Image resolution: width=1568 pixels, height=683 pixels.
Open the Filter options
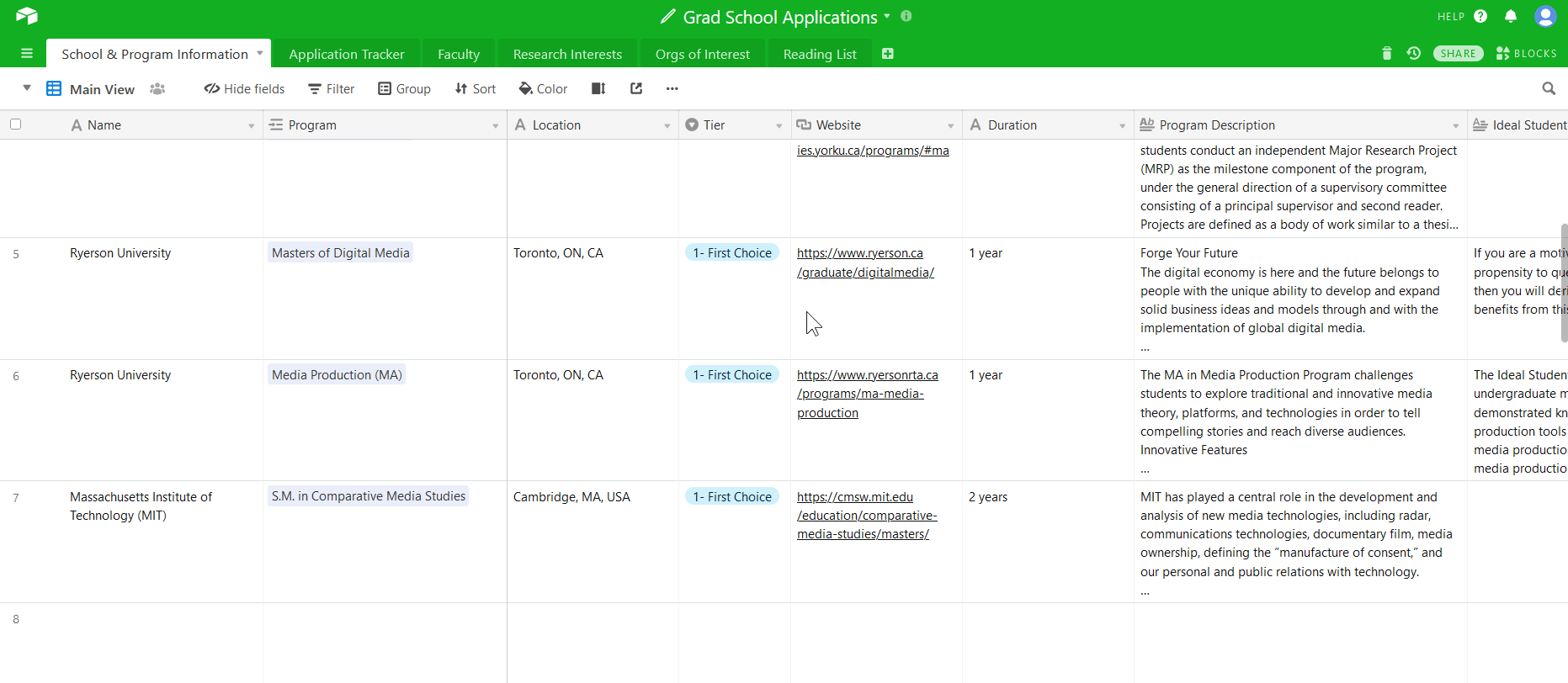[x=331, y=88]
